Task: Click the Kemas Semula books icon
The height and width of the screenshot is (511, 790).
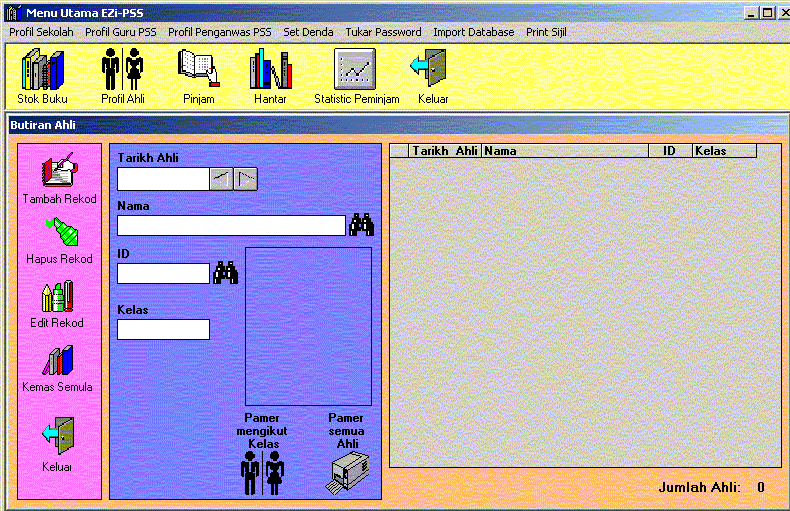Action: tap(58, 360)
